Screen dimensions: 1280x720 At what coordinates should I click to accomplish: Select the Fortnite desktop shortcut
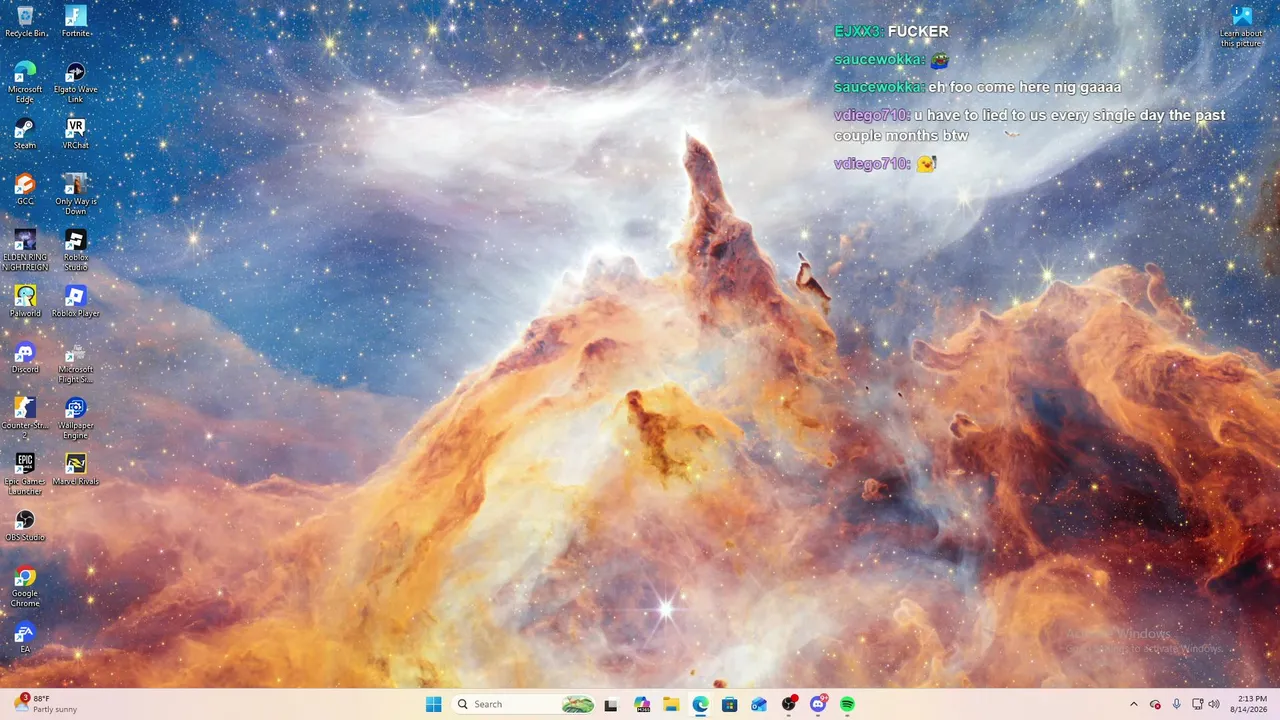76,21
